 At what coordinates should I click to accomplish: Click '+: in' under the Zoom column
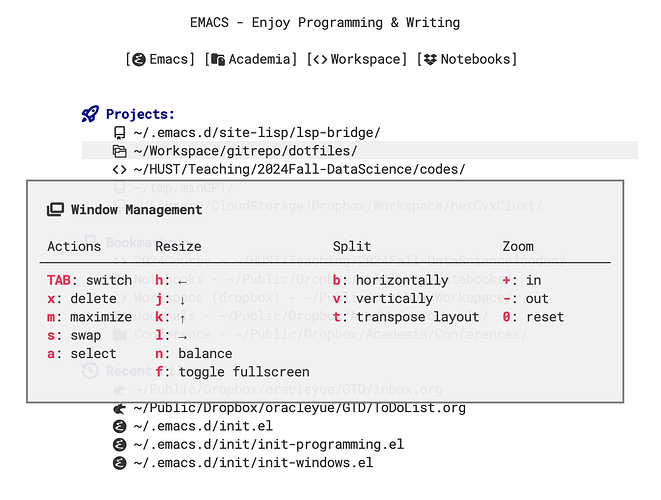pyautogui.click(x=521, y=281)
